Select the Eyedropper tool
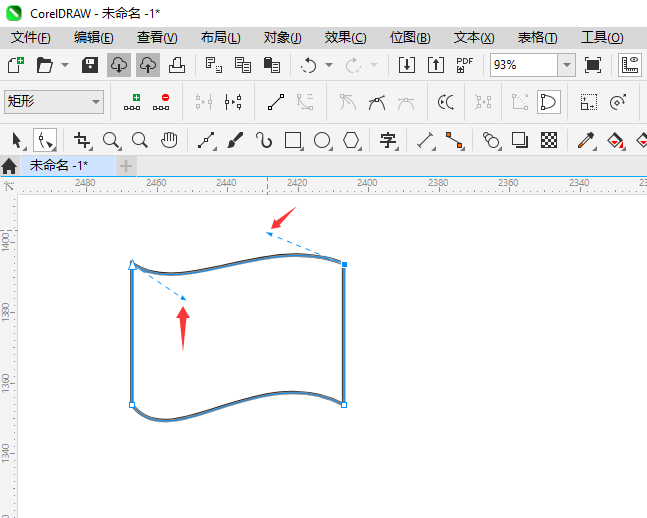The width and height of the screenshot is (647, 518). tap(586, 140)
